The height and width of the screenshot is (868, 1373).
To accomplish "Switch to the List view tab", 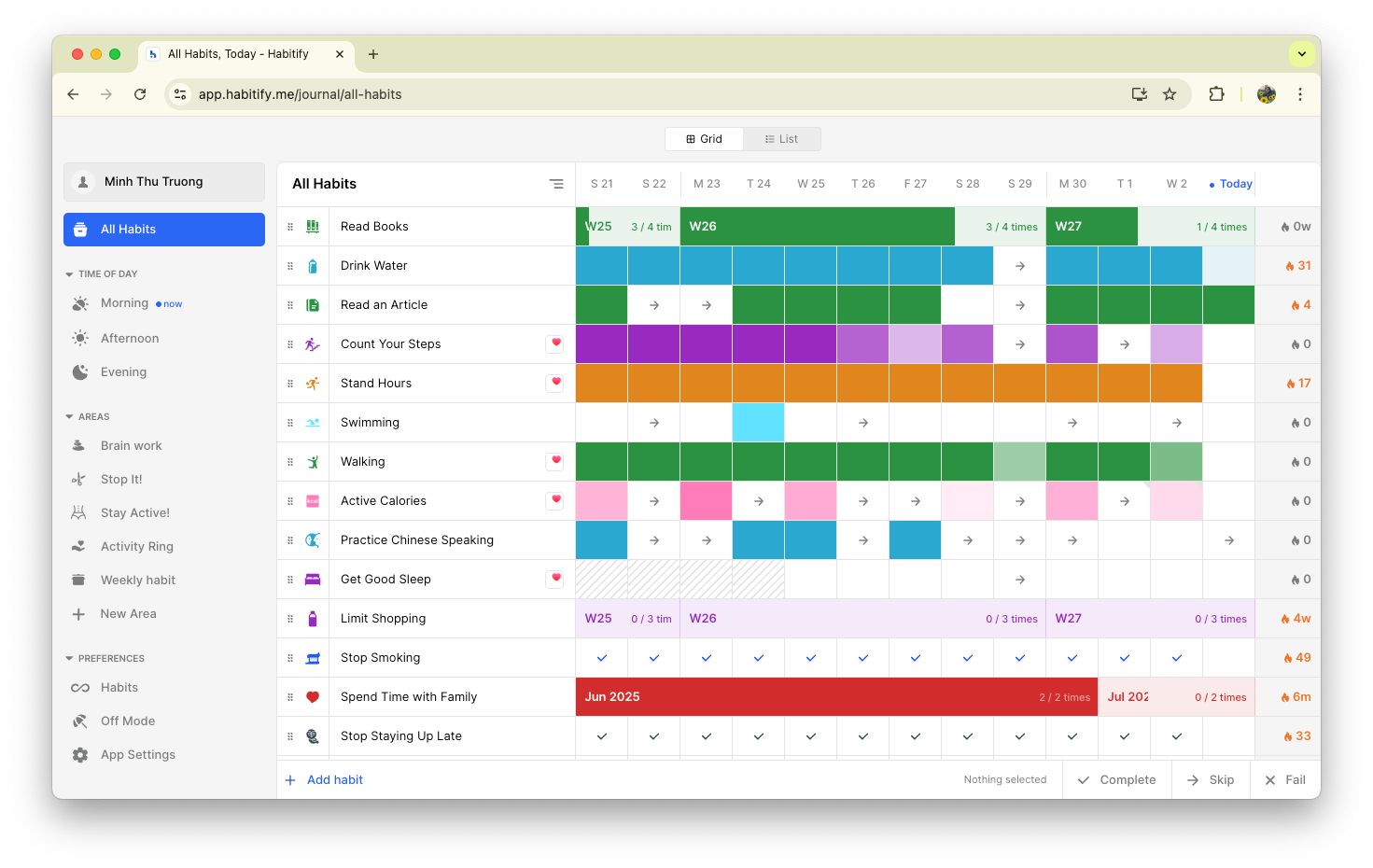I will (x=781, y=139).
